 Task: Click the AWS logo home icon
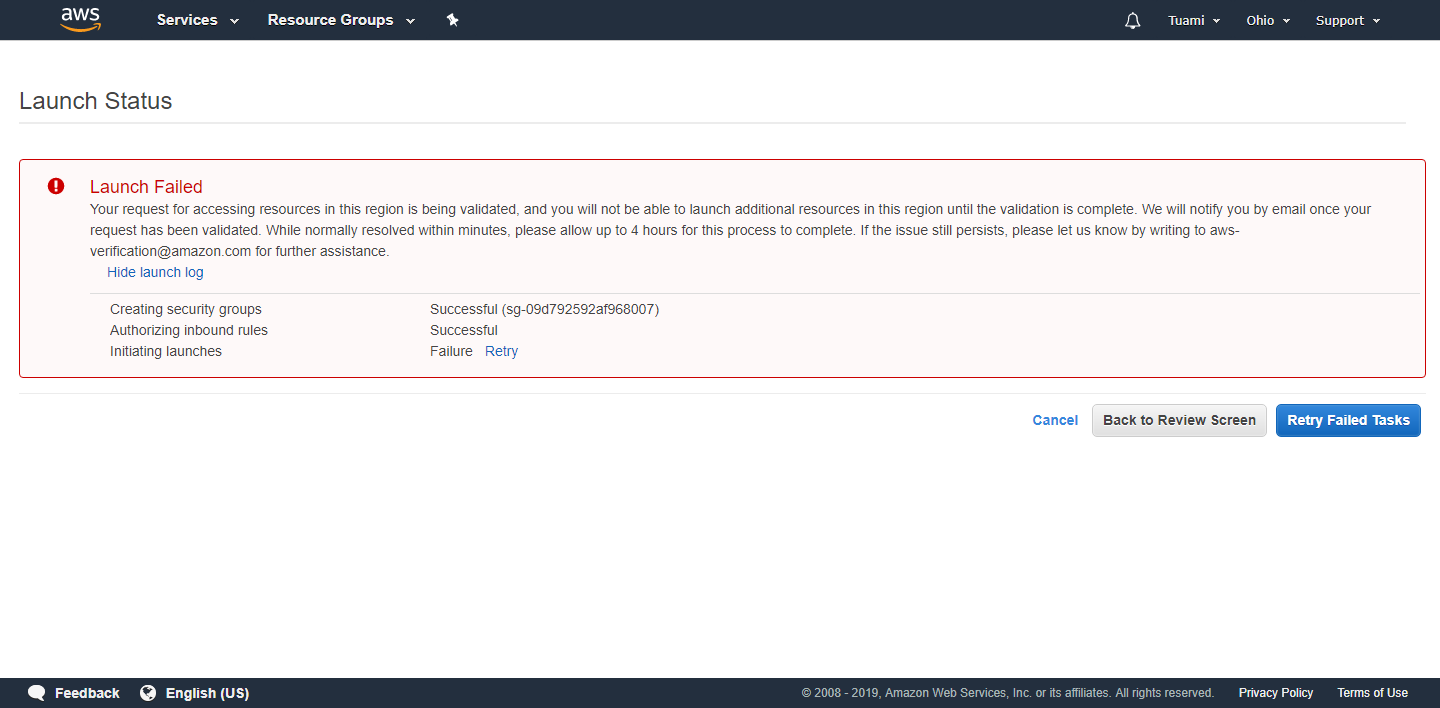click(81, 20)
